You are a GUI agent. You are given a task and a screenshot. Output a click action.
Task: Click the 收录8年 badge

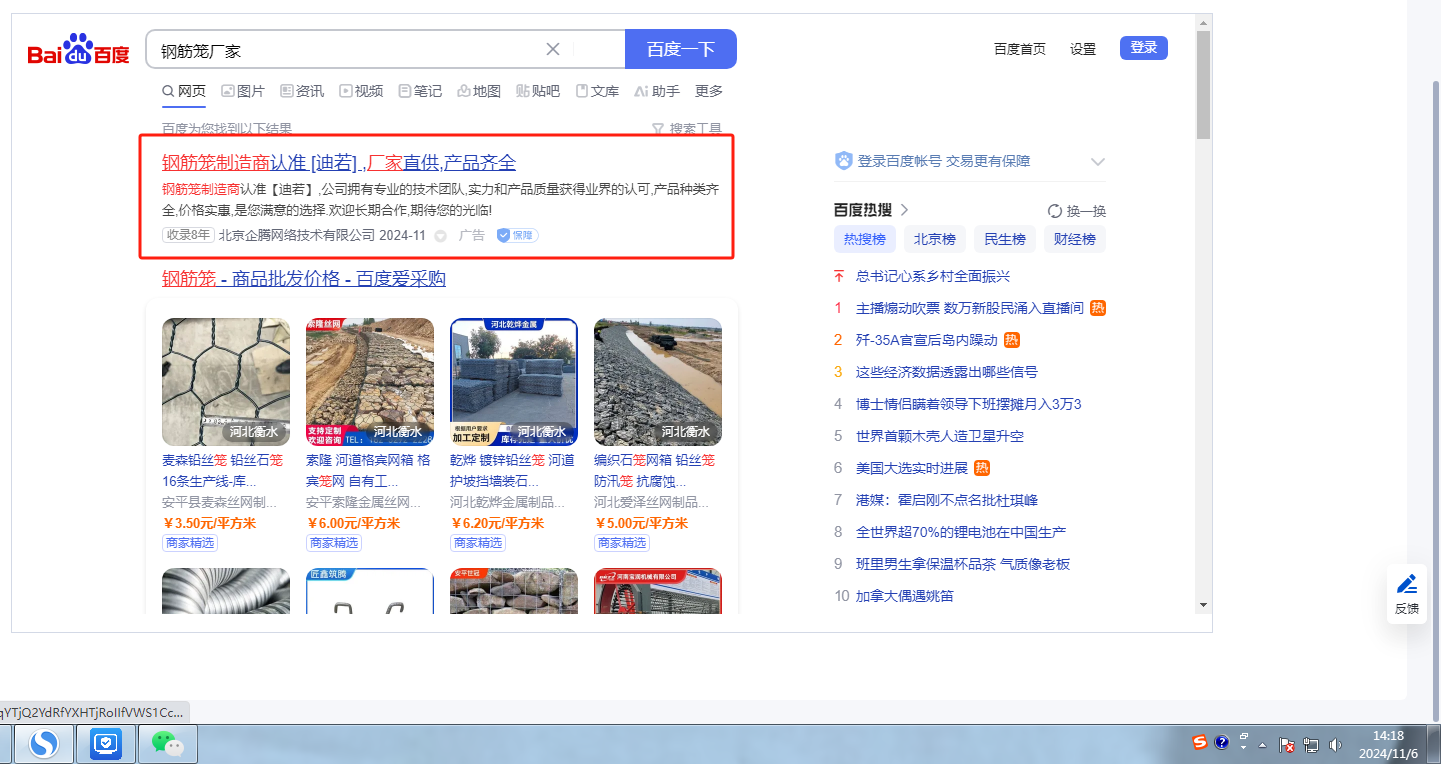[x=188, y=235]
